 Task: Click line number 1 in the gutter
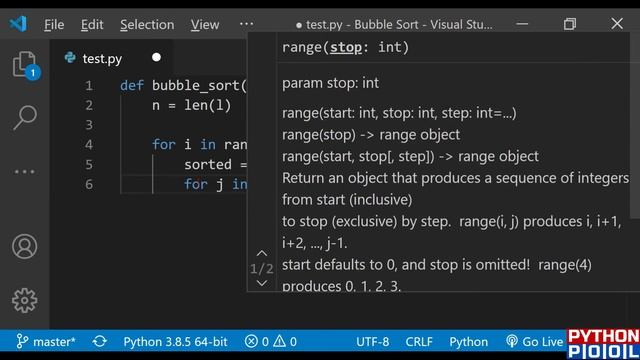pos(89,86)
